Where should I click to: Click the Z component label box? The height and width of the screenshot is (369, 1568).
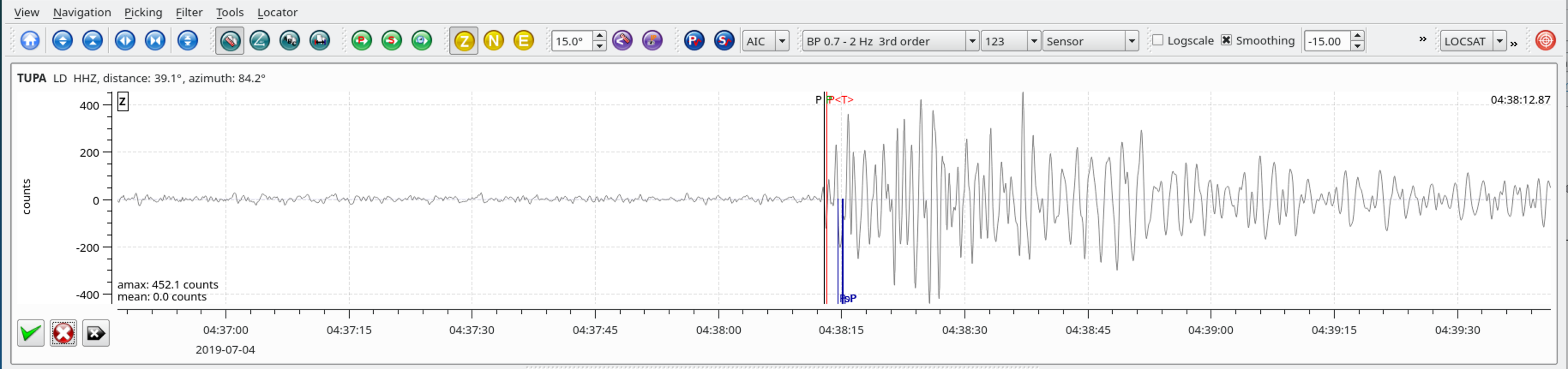click(x=122, y=101)
